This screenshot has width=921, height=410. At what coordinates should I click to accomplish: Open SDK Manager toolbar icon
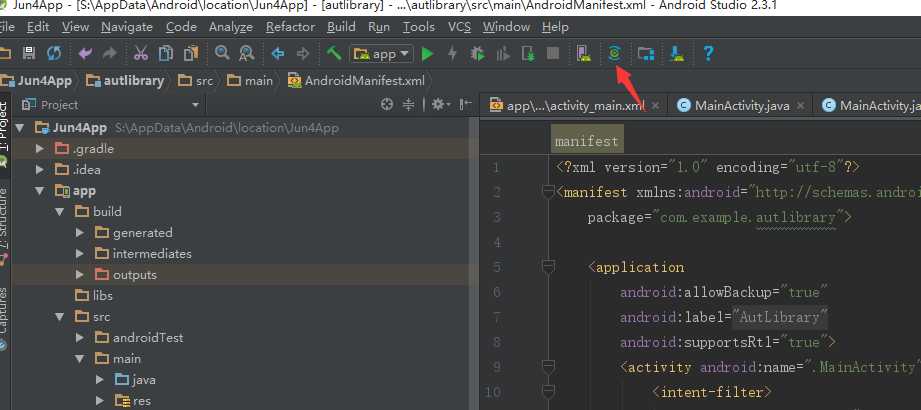pos(677,55)
